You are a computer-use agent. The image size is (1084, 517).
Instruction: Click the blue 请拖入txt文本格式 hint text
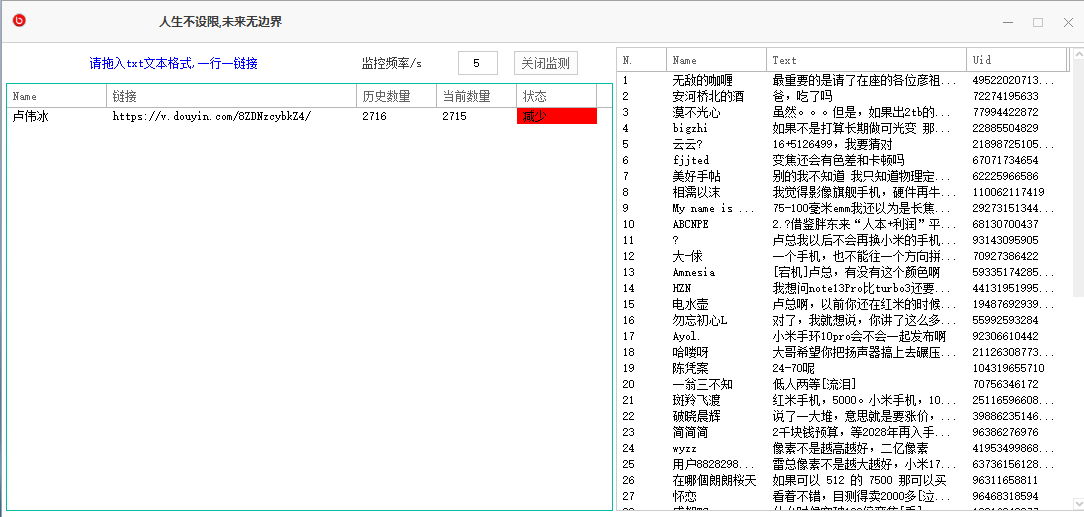[173, 63]
